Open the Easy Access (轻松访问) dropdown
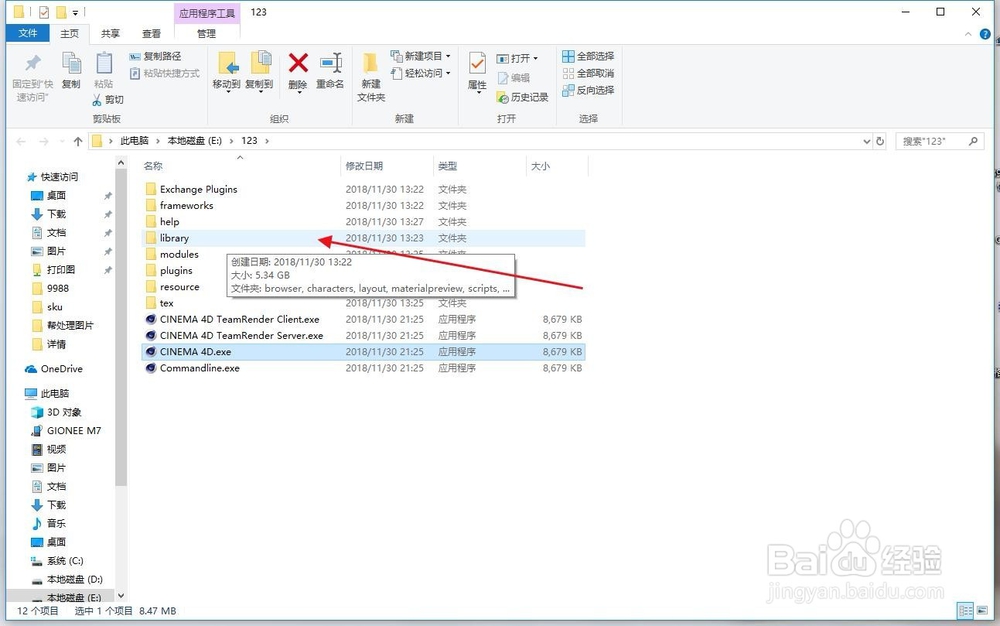 [420, 73]
